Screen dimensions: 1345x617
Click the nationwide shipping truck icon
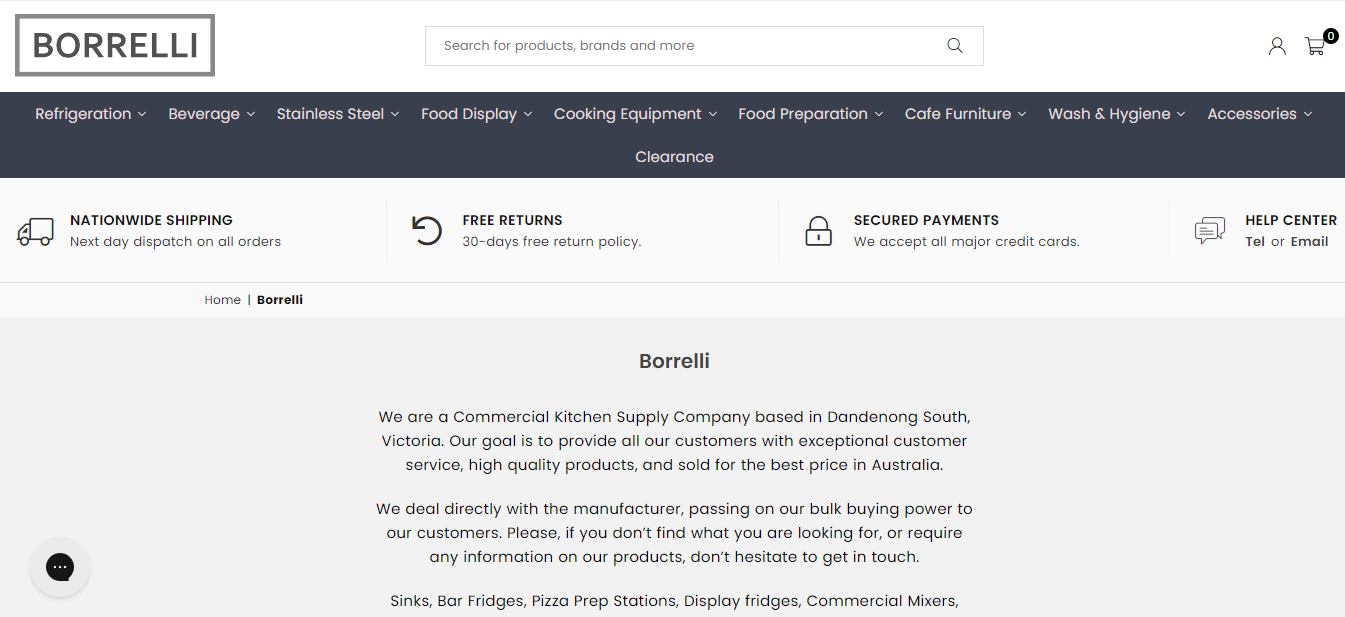(36, 231)
